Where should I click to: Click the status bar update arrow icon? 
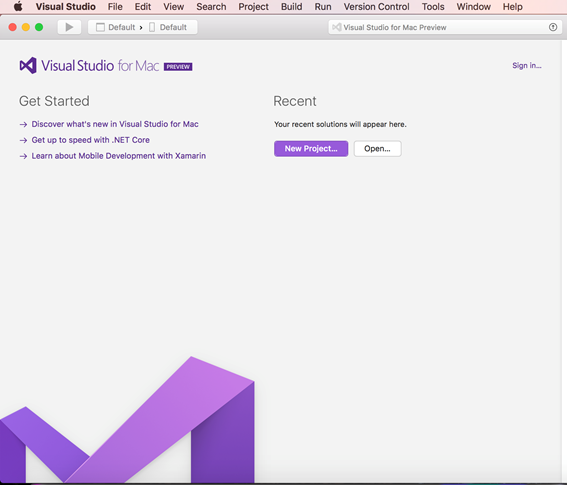click(553, 27)
